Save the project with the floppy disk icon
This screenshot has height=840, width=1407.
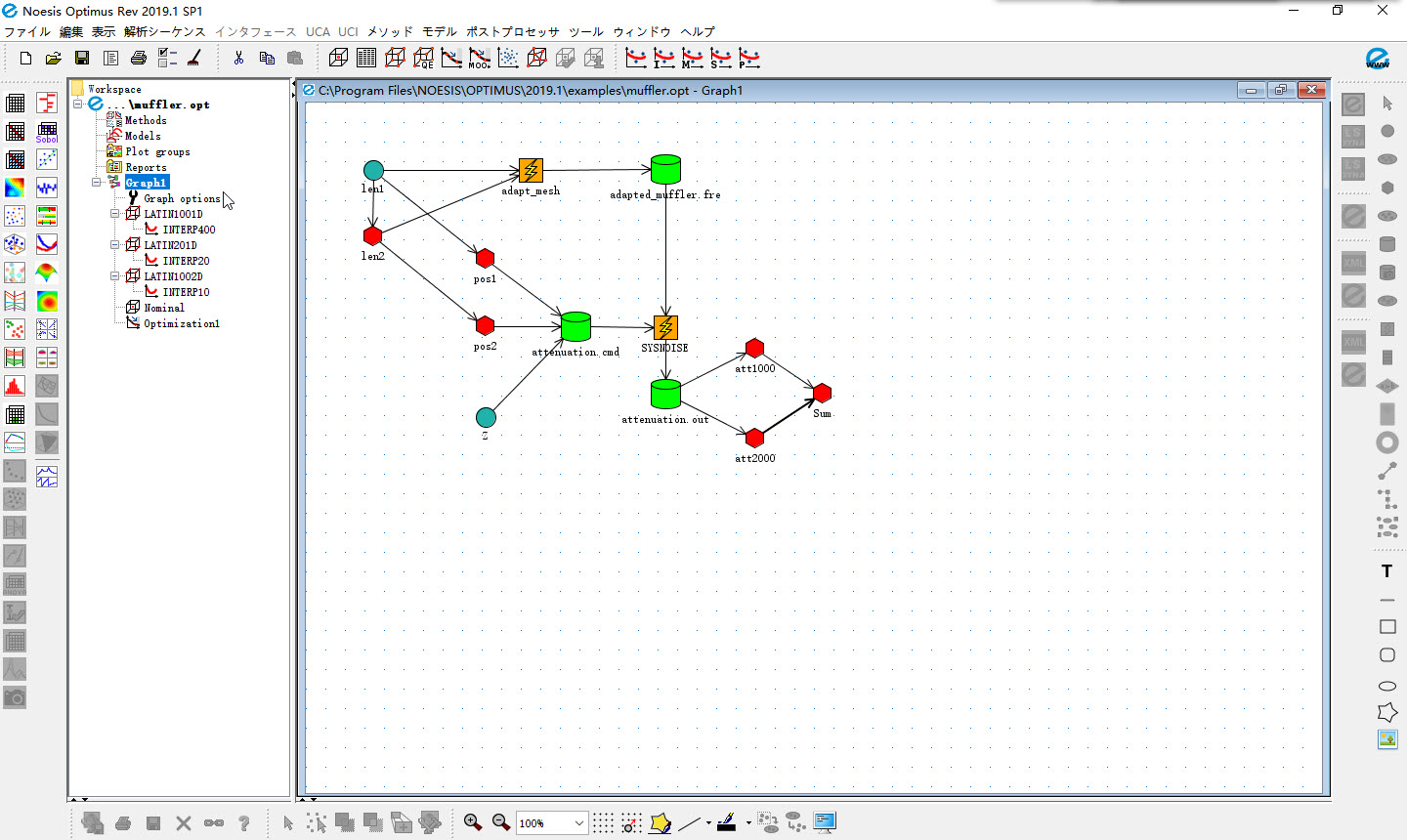click(82, 59)
